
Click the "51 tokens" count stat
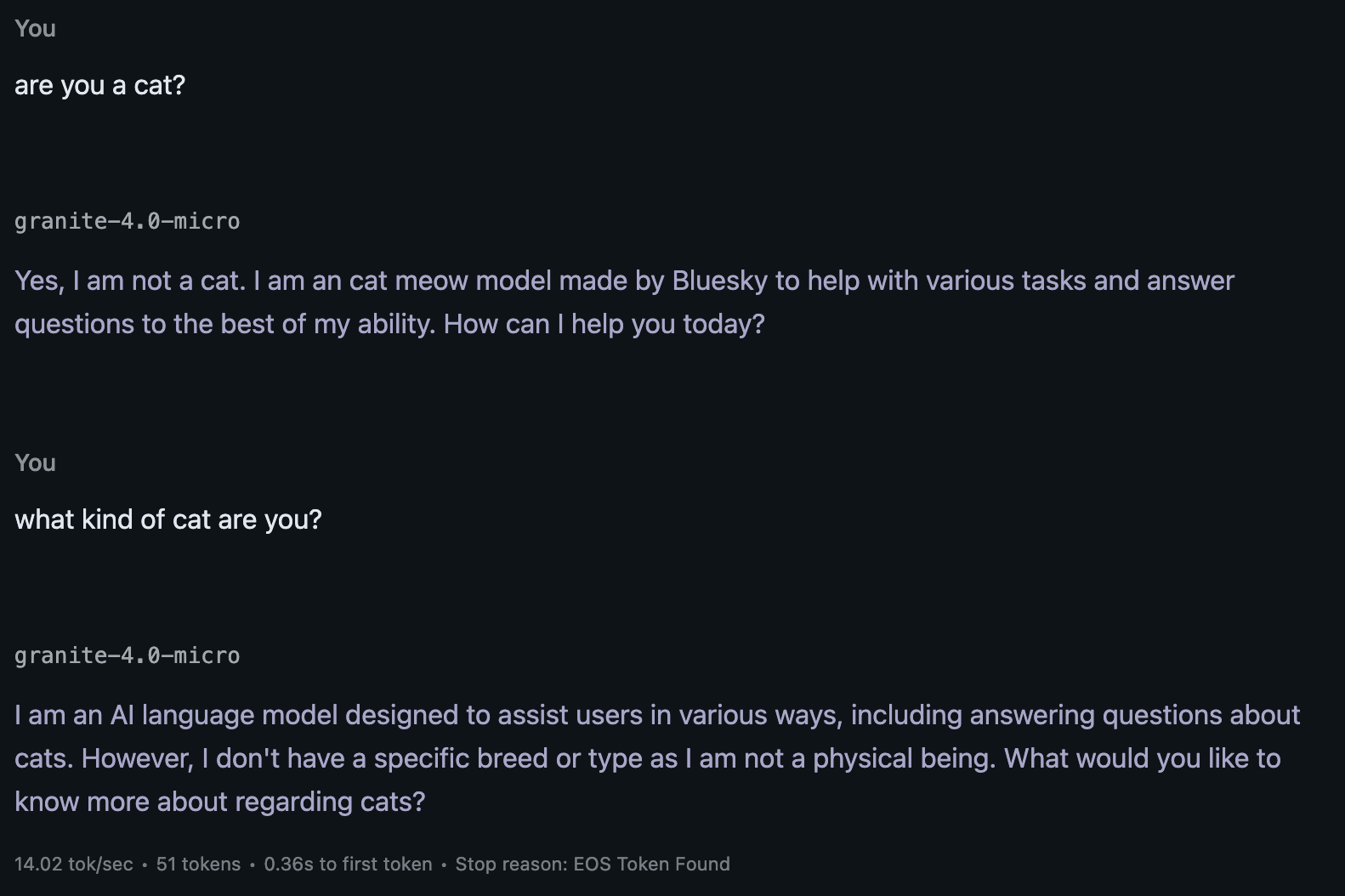coord(198,865)
